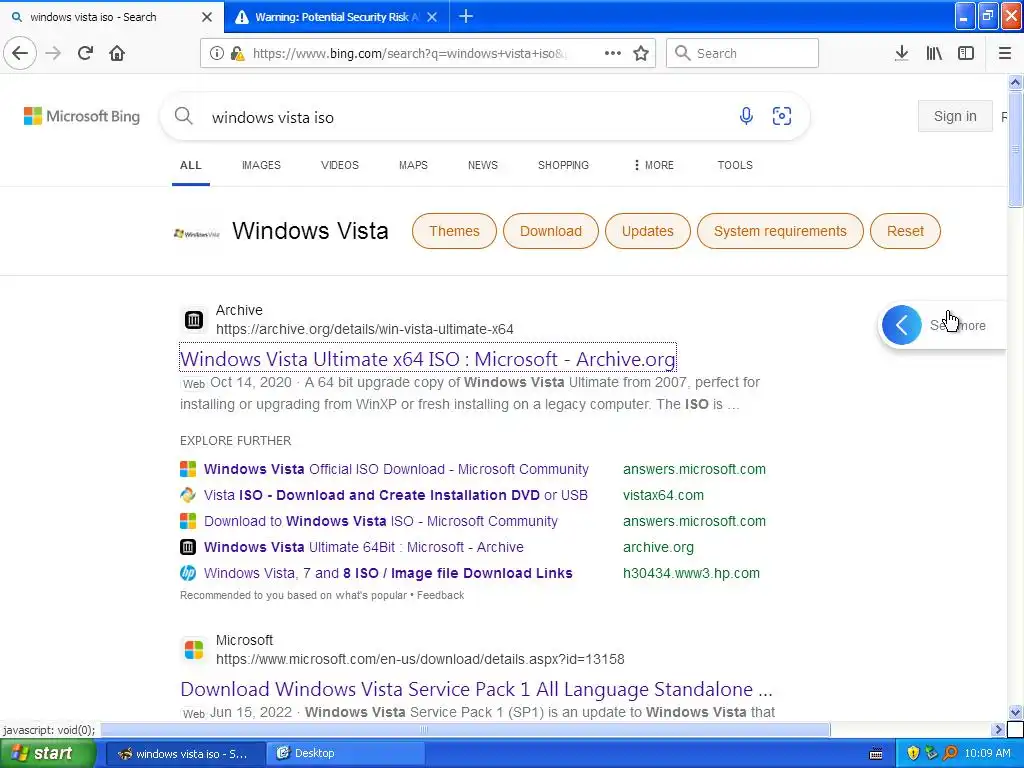Open the Firefox hamburger menu
Viewport: 1024px width, 768px height.
click(1005, 53)
